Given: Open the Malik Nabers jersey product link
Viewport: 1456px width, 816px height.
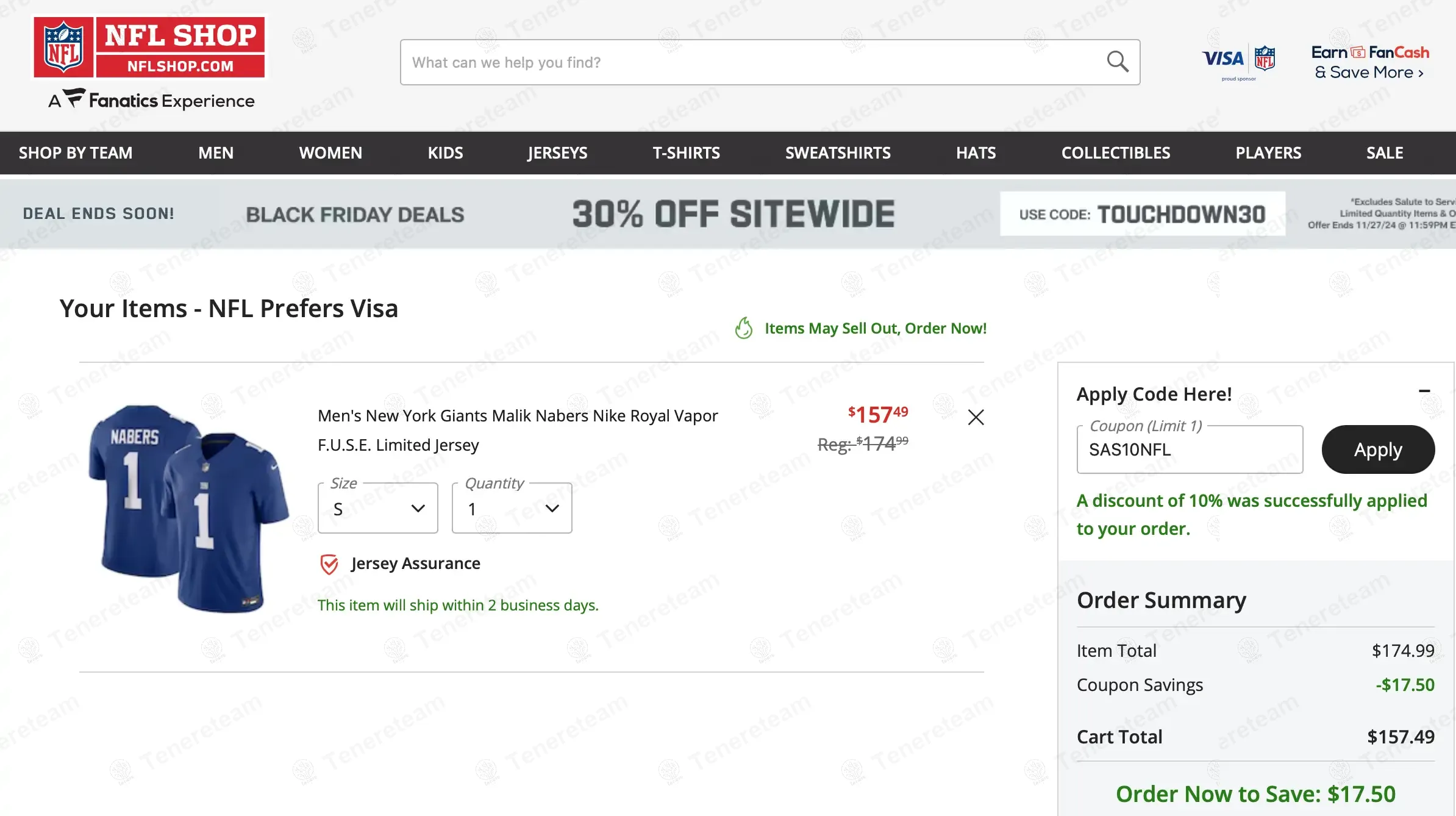Looking at the screenshot, I should click(x=517, y=430).
